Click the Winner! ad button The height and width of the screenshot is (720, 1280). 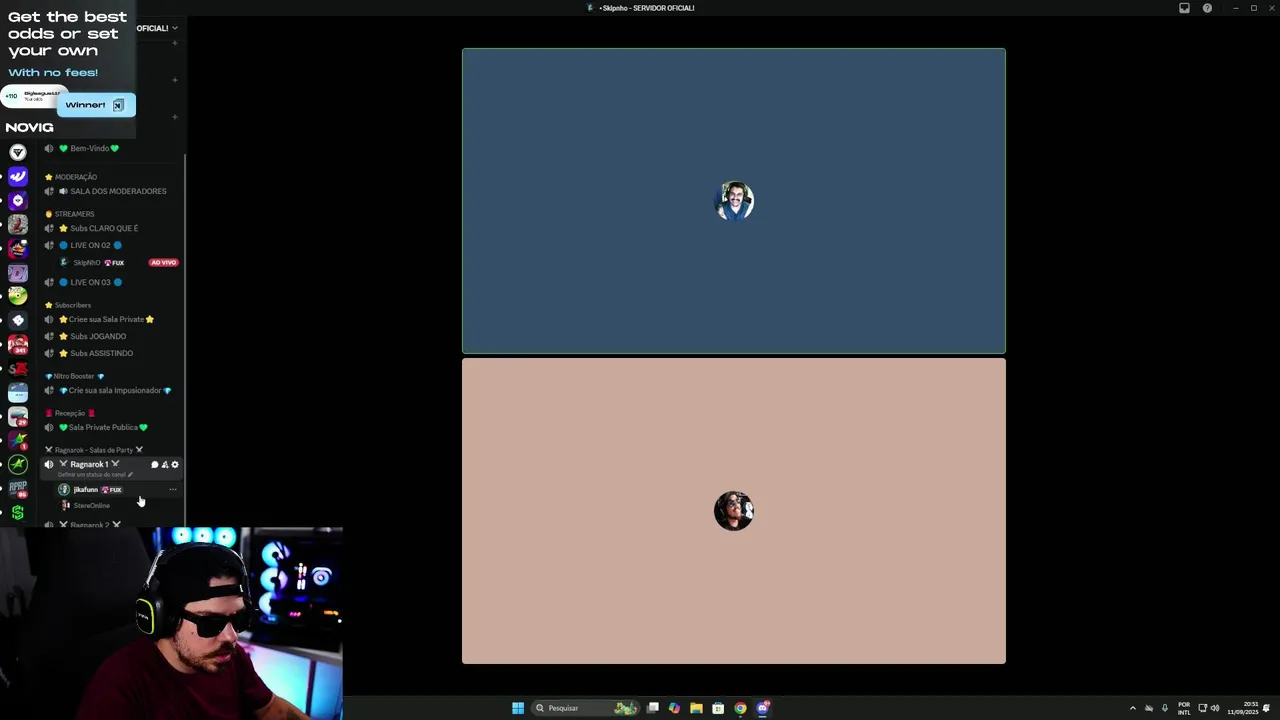(x=96, y=105)
